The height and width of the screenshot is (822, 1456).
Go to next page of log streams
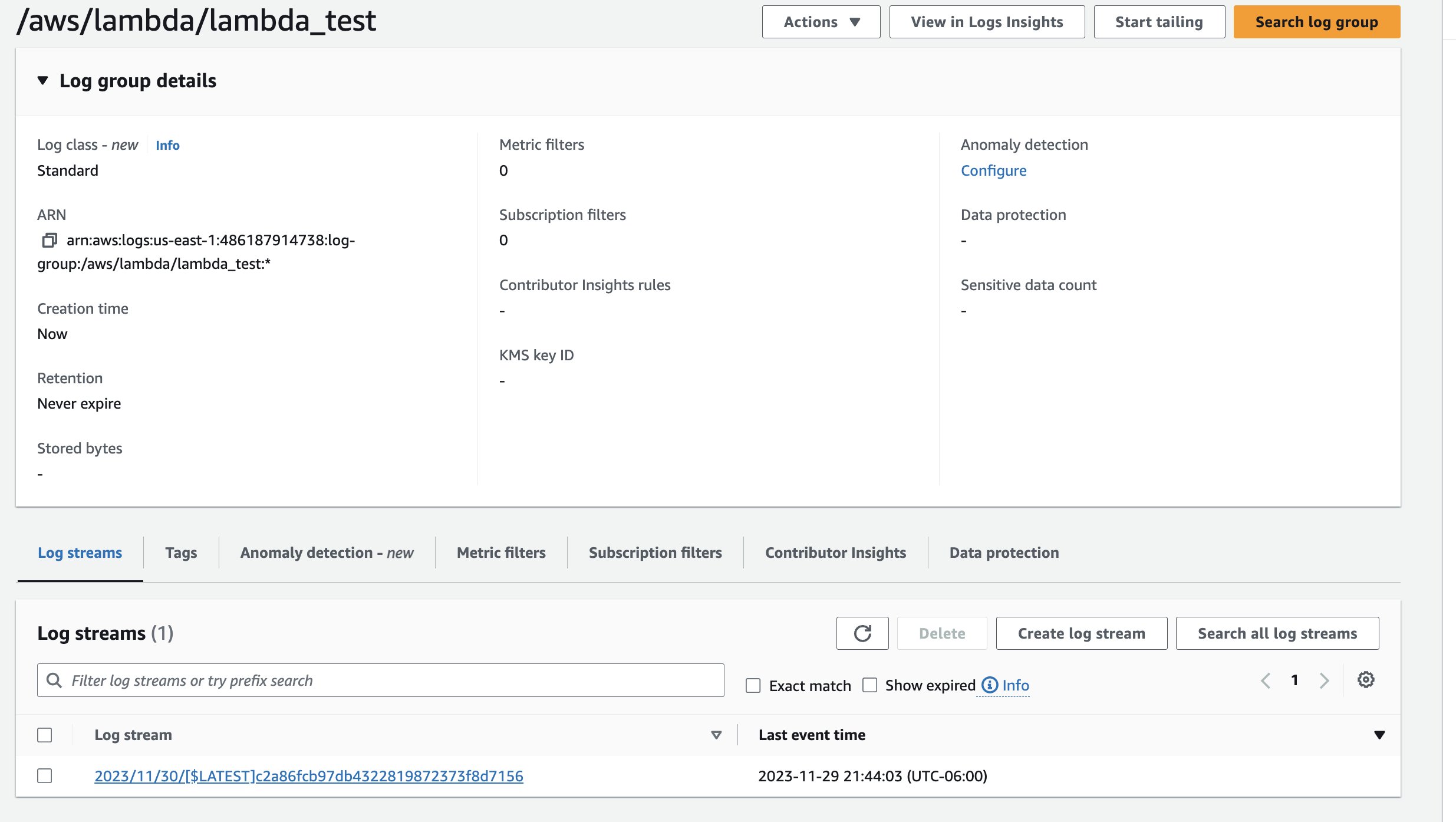tap(1325, 680)
